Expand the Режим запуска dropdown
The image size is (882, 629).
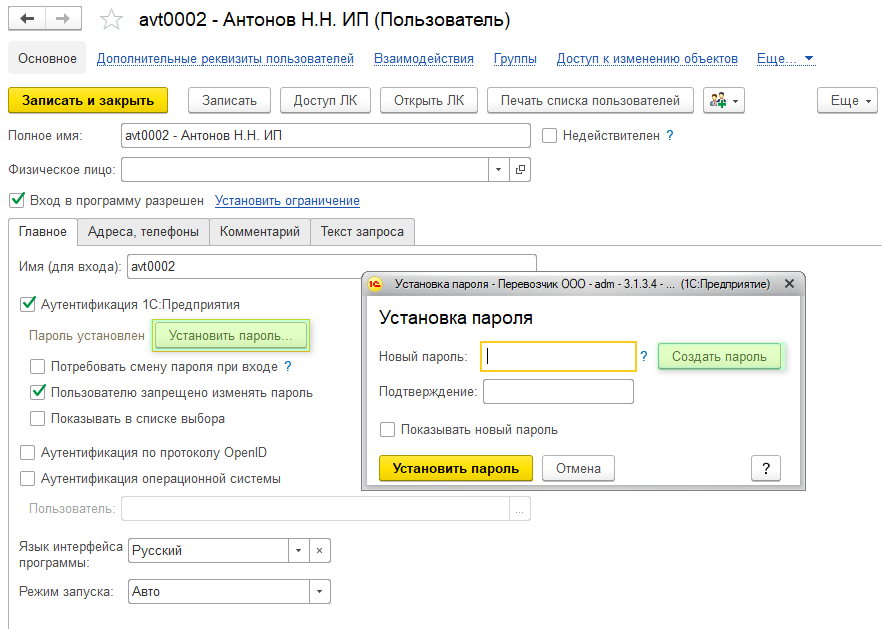(319, 591)
